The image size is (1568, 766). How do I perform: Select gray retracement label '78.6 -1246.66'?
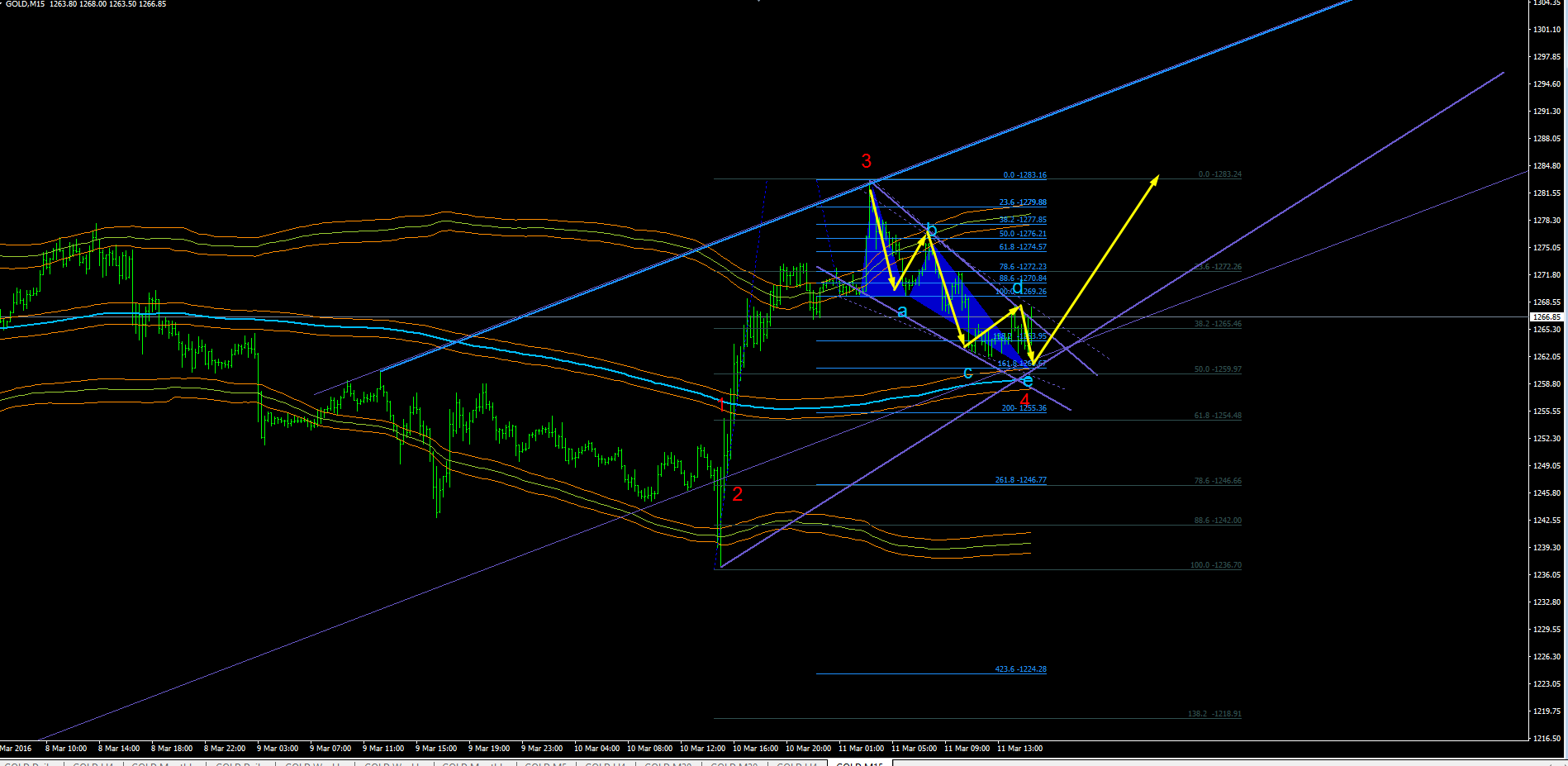1218,481
